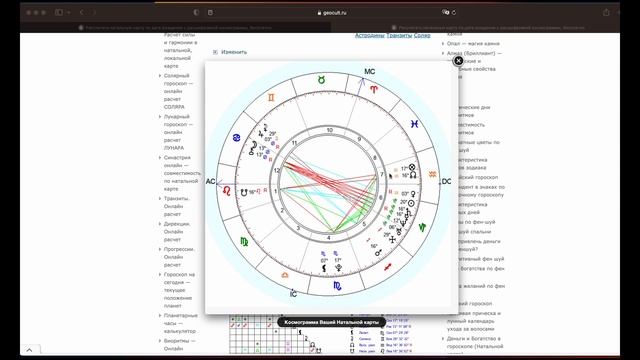This screenshot has height=360, width=640.
Task: Focus the geocult.ru address bar
Action: (332, 13)
